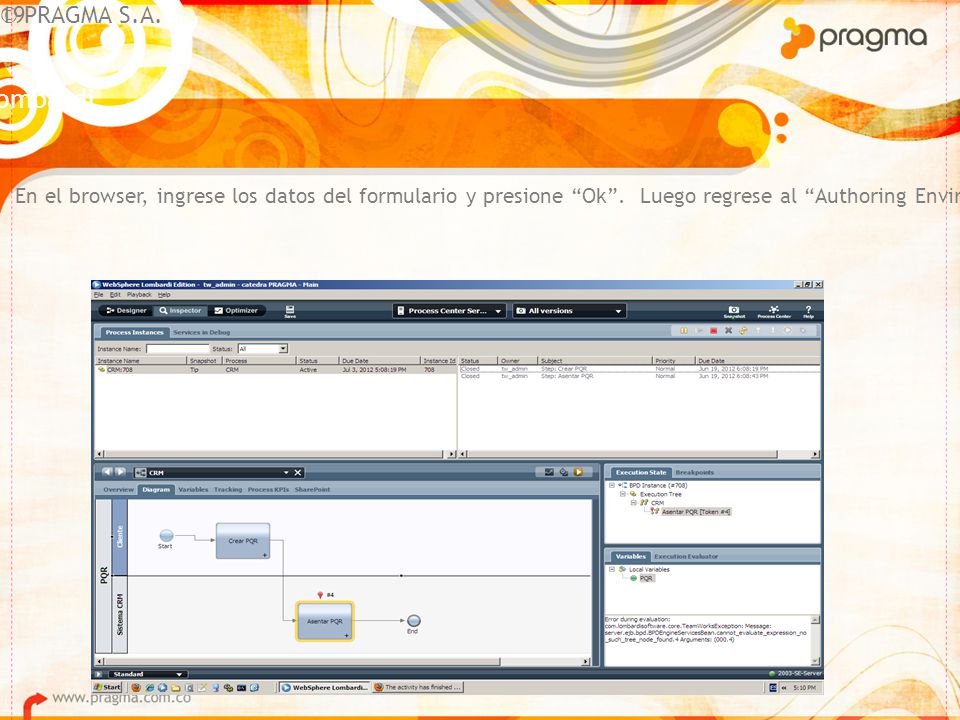Go forward with the right arrow navigation icon
The height and width of the screenshot is (720, 960).
point(121,472)
